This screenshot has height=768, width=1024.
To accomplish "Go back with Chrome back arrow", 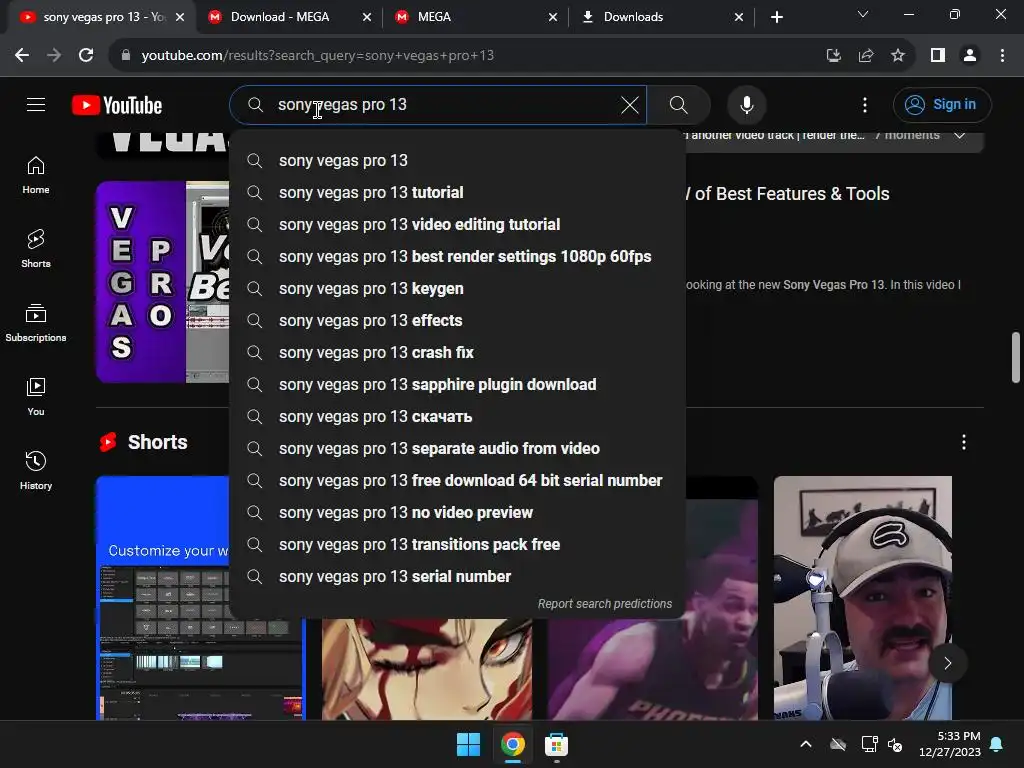I will 22,56.
